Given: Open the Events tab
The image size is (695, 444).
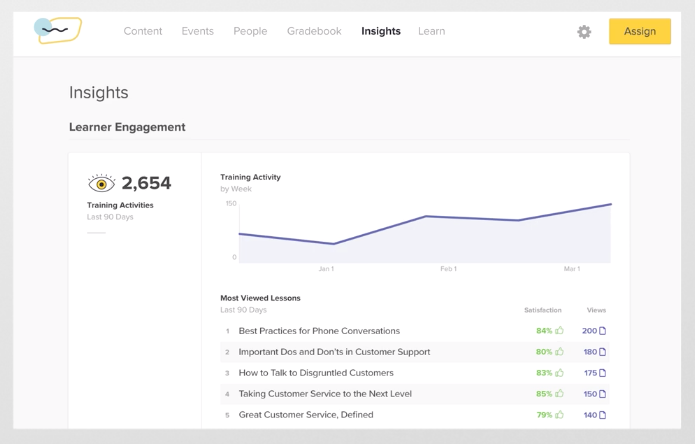Looking at the screenshot, I should pos(198,31).
